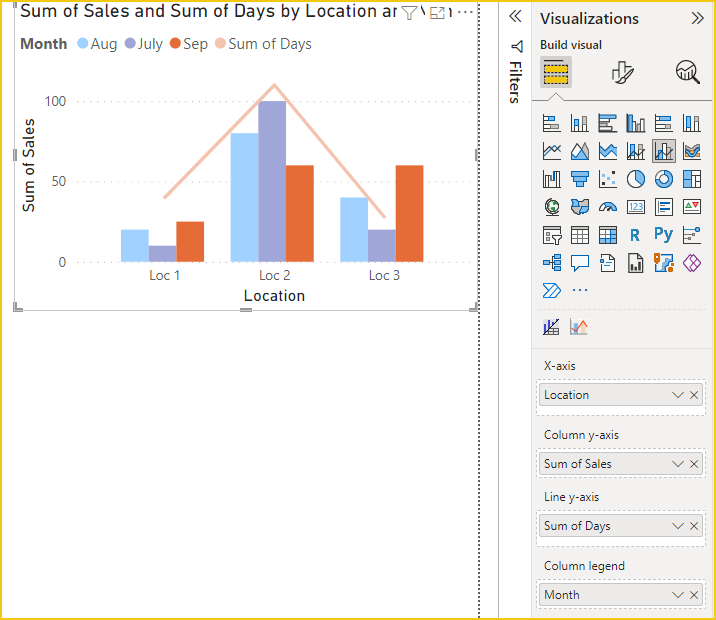This screenshot has height=620, width=716.
Task: Select the Q&A speech bubble visual
Action: pyautogui.click(x=579, y=263)
